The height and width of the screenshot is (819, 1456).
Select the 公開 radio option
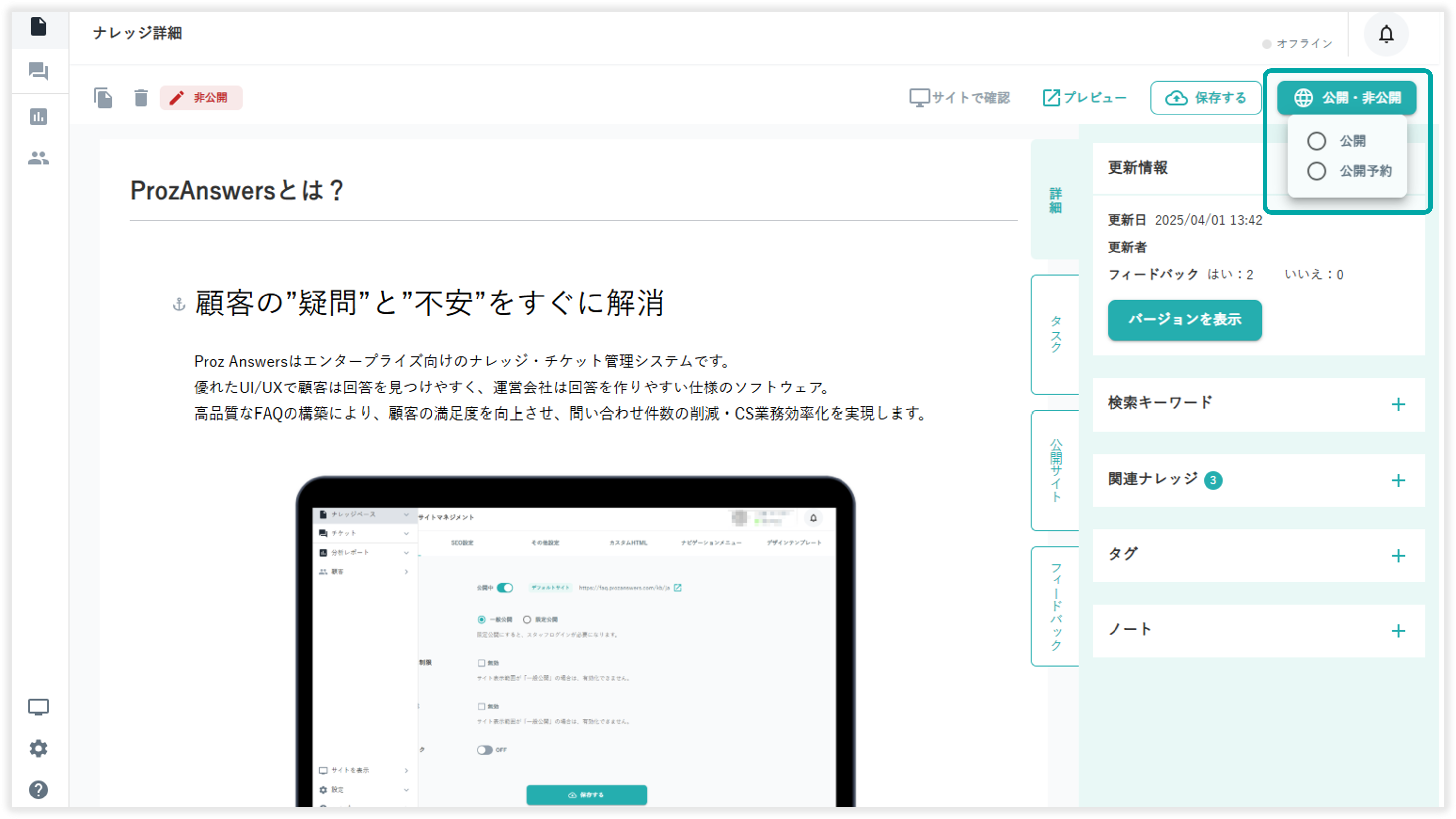coord(1316,141)
